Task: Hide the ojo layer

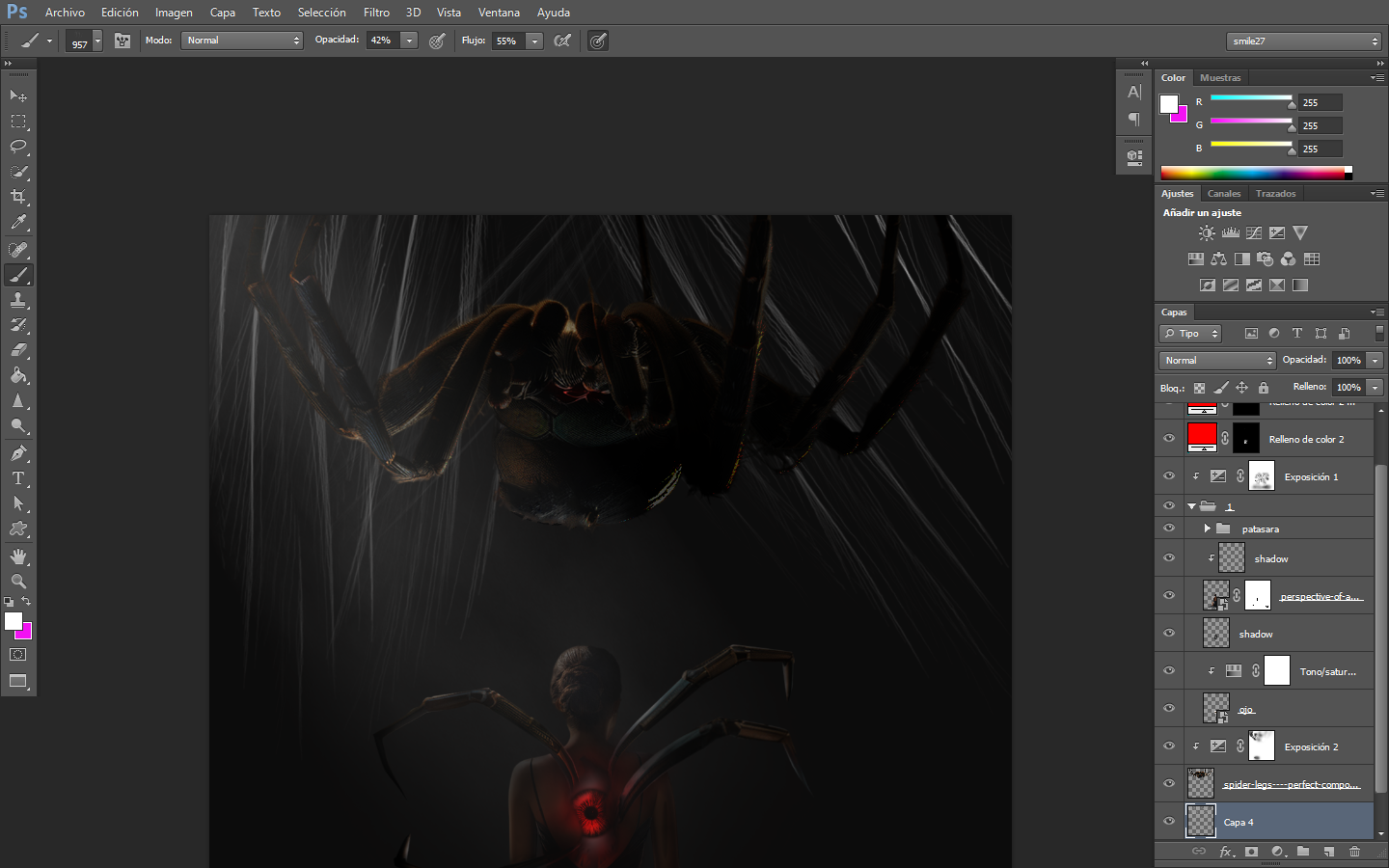Action: tap(1169, 708)
